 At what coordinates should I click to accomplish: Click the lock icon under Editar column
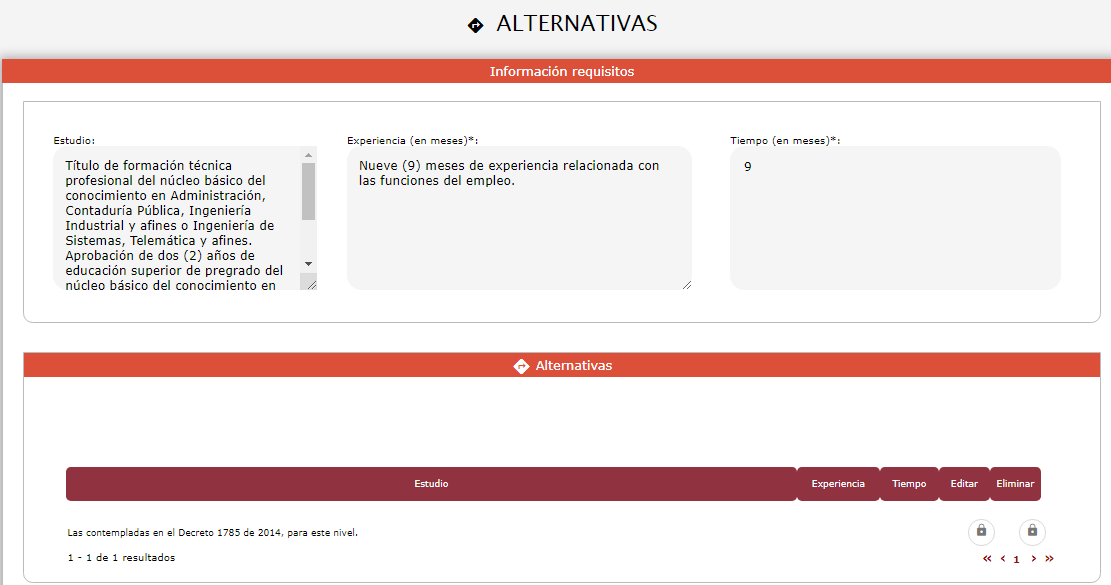point(981,531)
